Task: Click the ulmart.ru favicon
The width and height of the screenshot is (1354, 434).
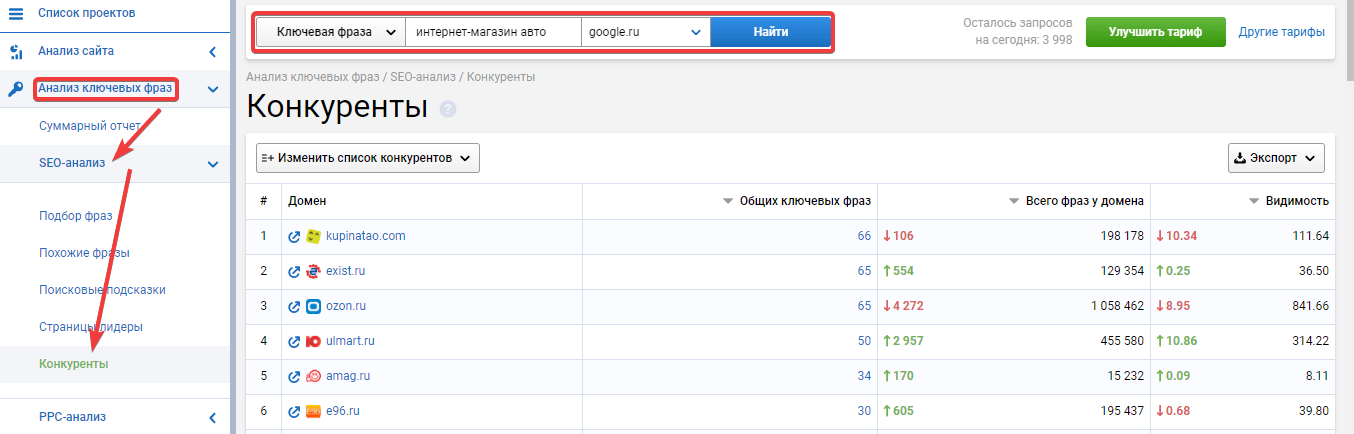Action: pos(313,342)
